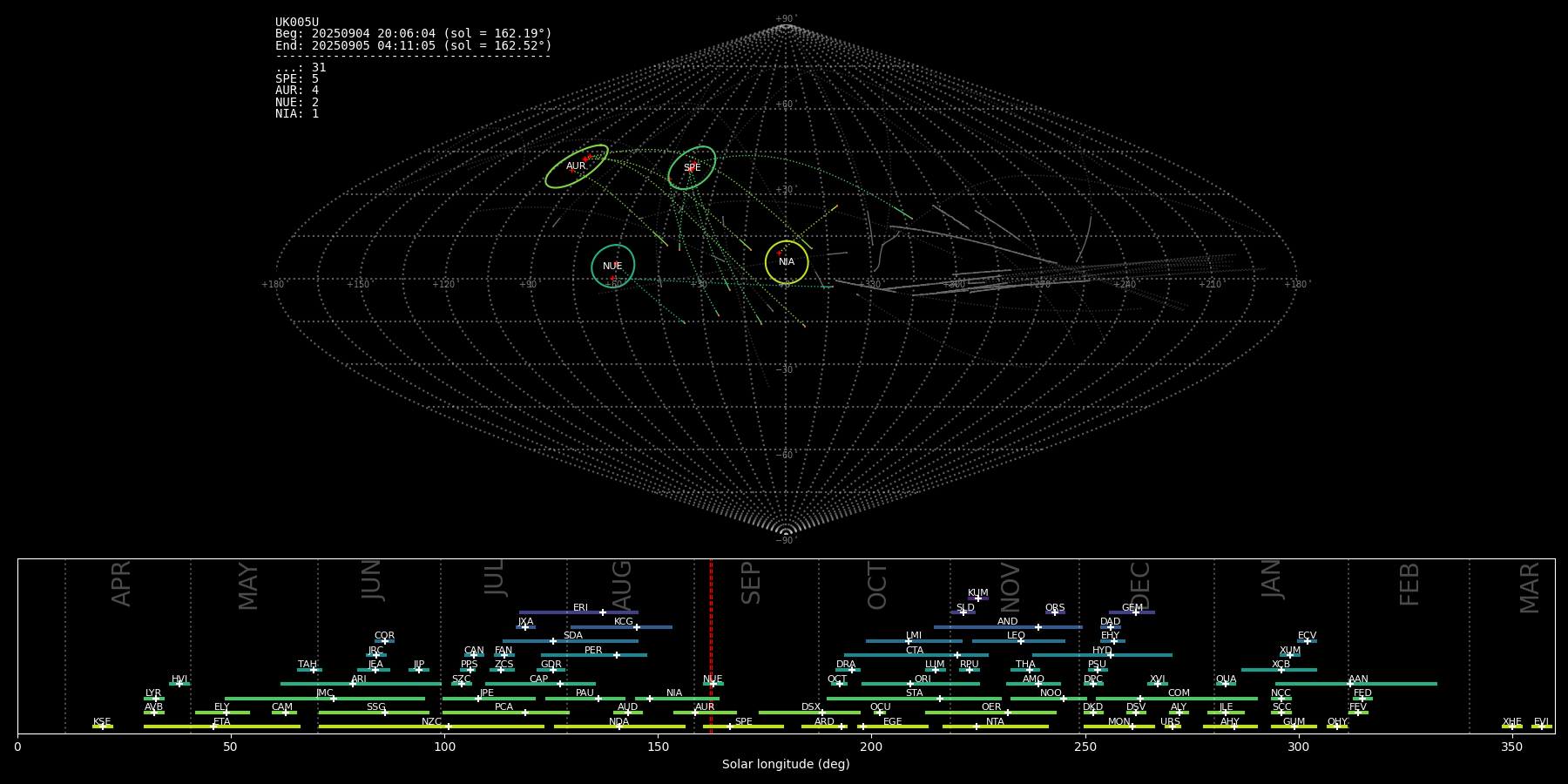The width and height of the screenshot is (1568, 784).
Task: Click the 150 tick on solar longitude axis
Action: tap(658, 747)
